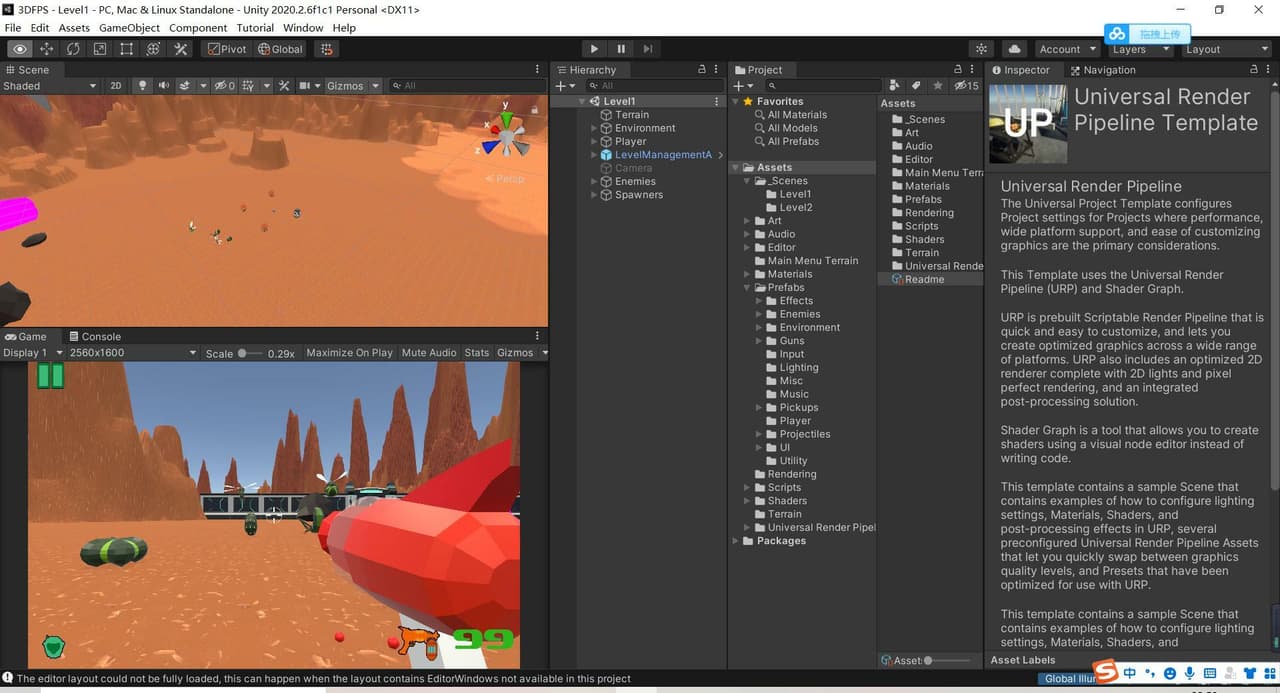Search by type icon in Project
1280x693 pixels.
(895, 86)
